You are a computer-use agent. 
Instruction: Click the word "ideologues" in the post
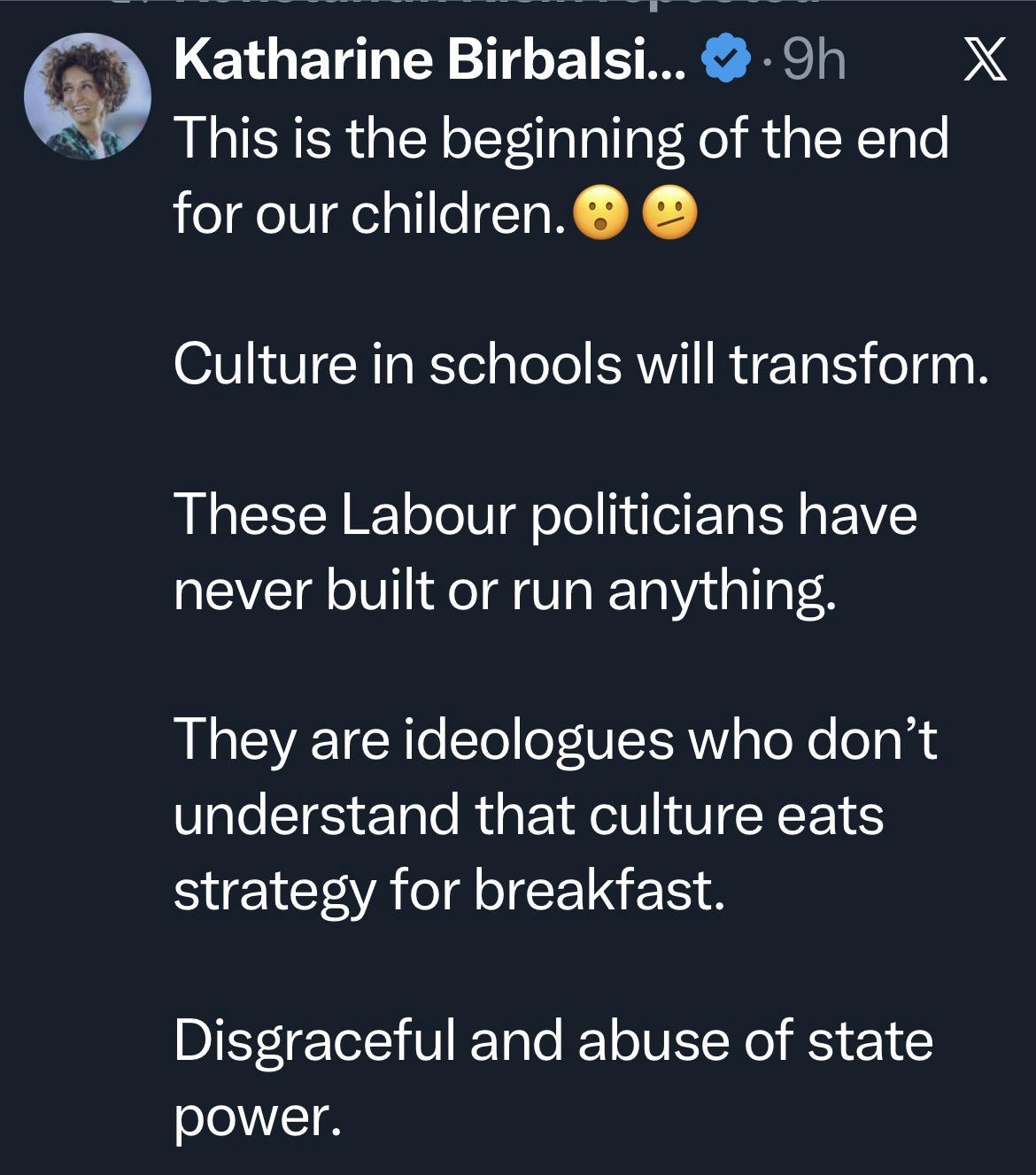coord(539,739)
